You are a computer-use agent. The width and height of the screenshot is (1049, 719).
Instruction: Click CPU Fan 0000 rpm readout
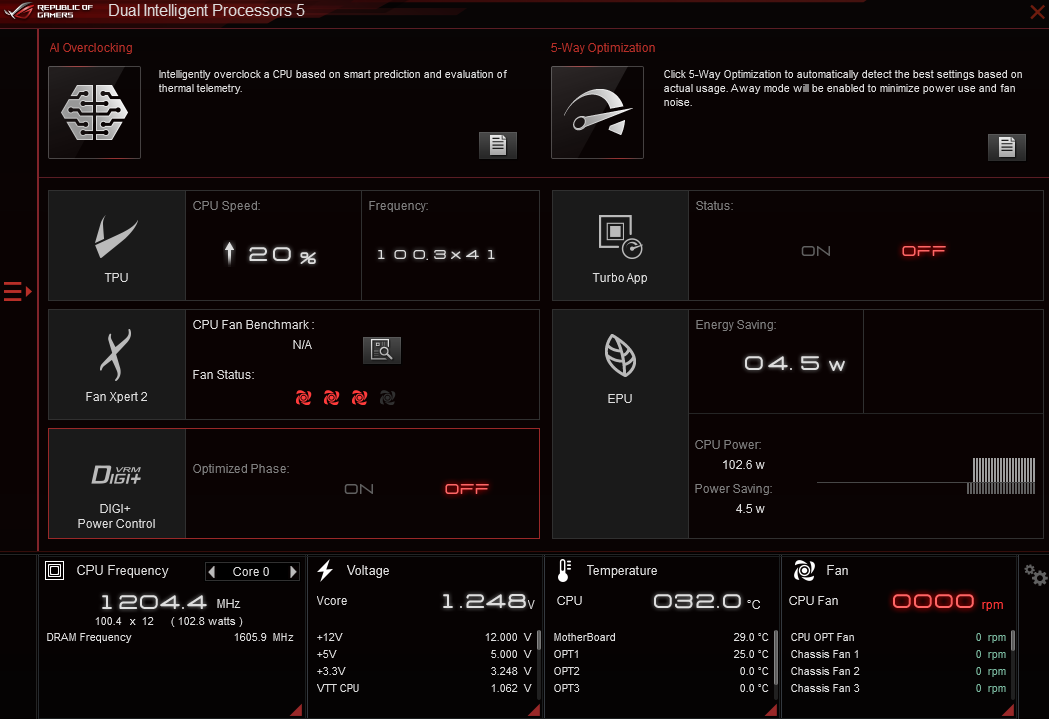point(948,601)
